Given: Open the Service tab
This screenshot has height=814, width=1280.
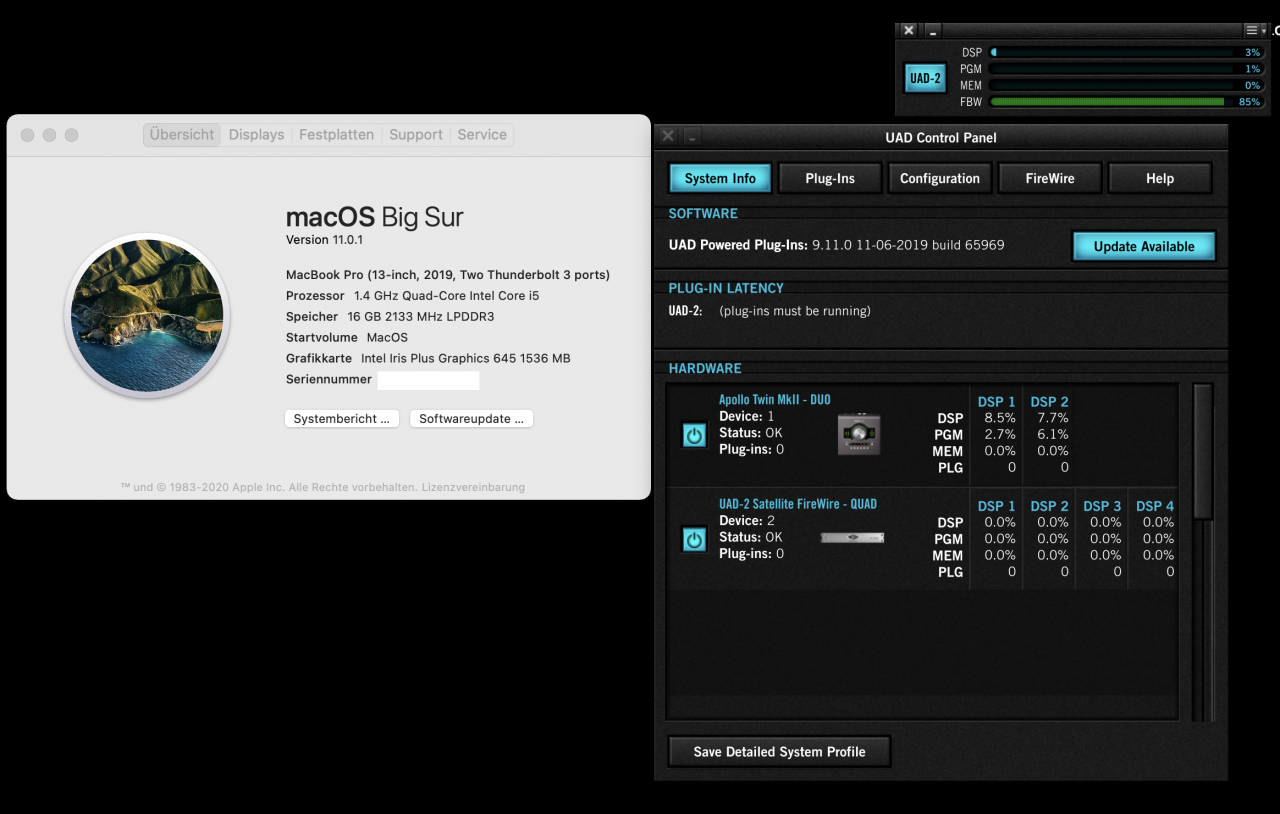Looking at the screenshot, I should 482,134.
